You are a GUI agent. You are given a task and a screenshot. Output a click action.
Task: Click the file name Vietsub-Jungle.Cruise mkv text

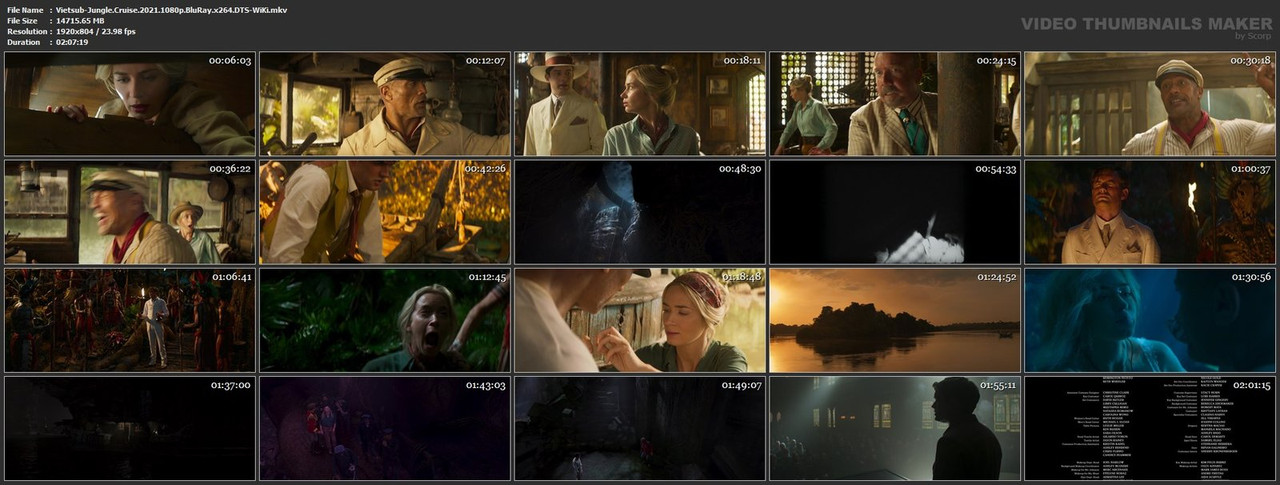pyautogui.click(x=171, y=9)
